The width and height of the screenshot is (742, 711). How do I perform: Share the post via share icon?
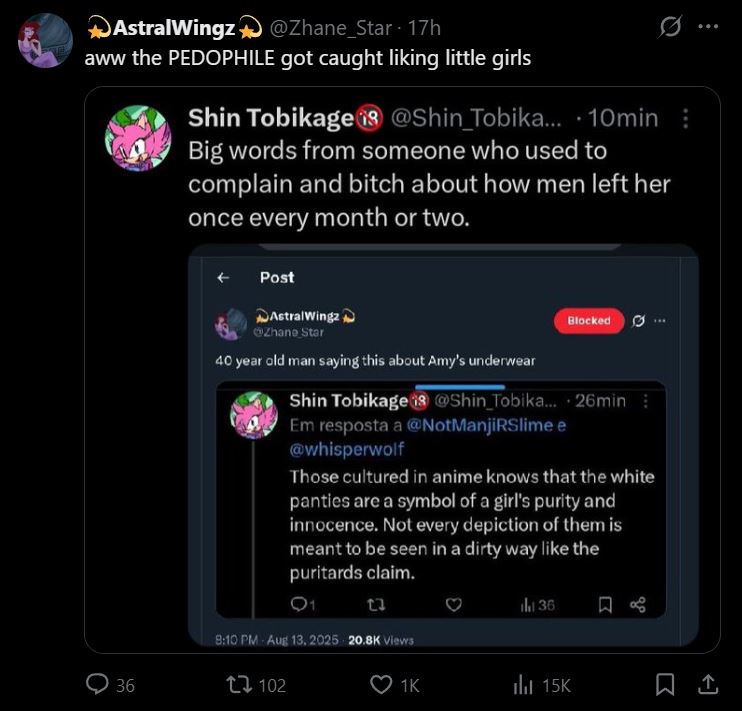click(707, 684)
